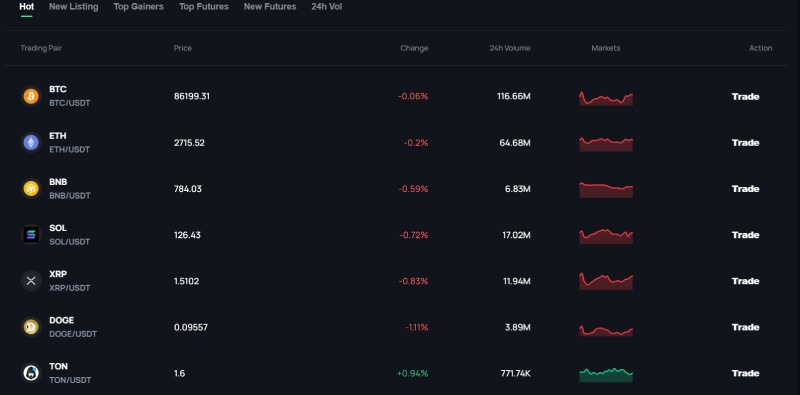Click the Markets column header
This screenshot has height=395, width=800.
[606, 48]
